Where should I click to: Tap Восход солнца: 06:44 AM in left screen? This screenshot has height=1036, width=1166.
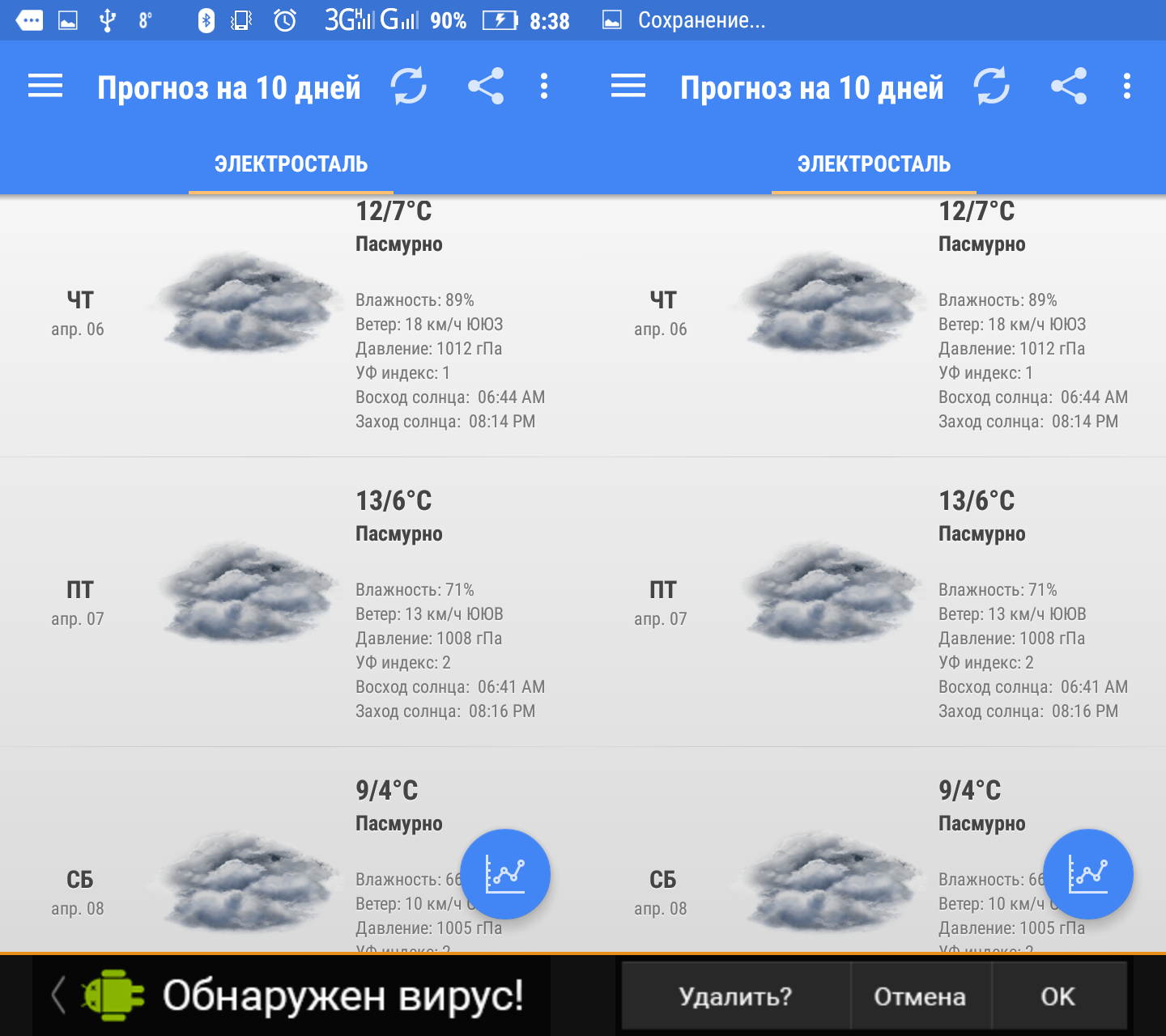coord(450,397)
